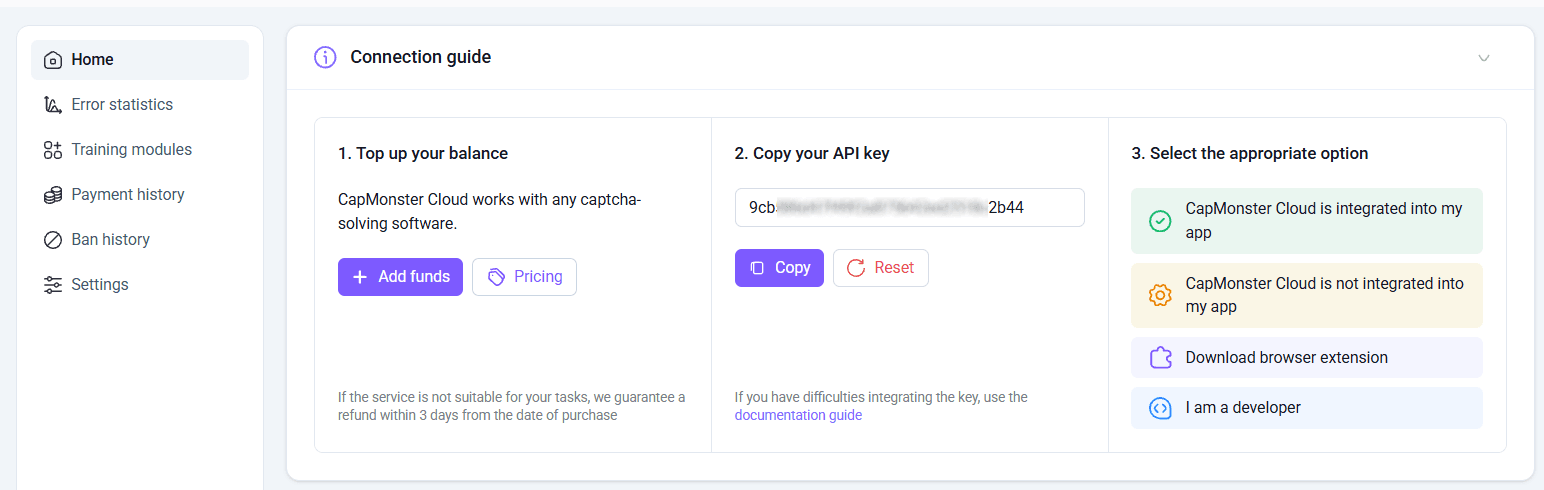The image size is (1544, 490).
Task: Click the '1. Top up your balance' heading
Action: [x=423, y=153]
